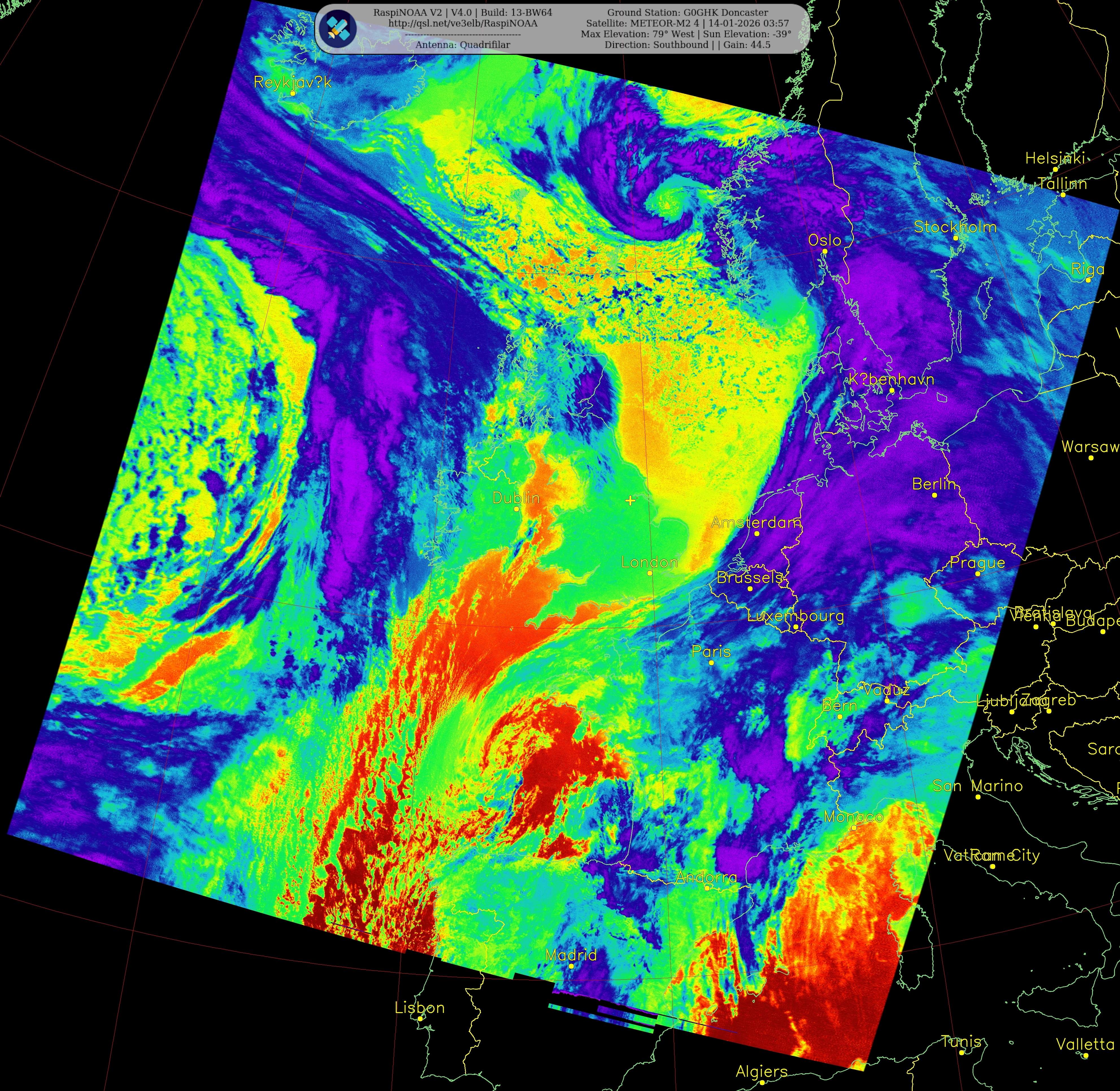Select the Monaco city marker

[854, 827]
